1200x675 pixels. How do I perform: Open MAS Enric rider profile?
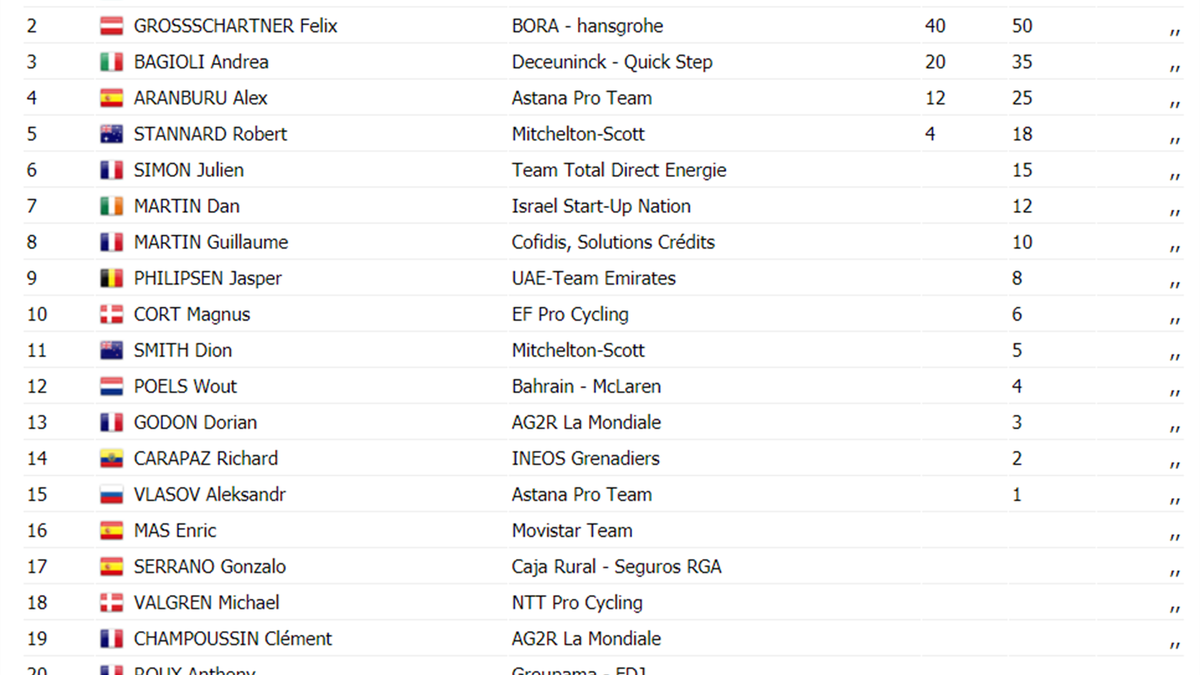(x=174, y=530)
